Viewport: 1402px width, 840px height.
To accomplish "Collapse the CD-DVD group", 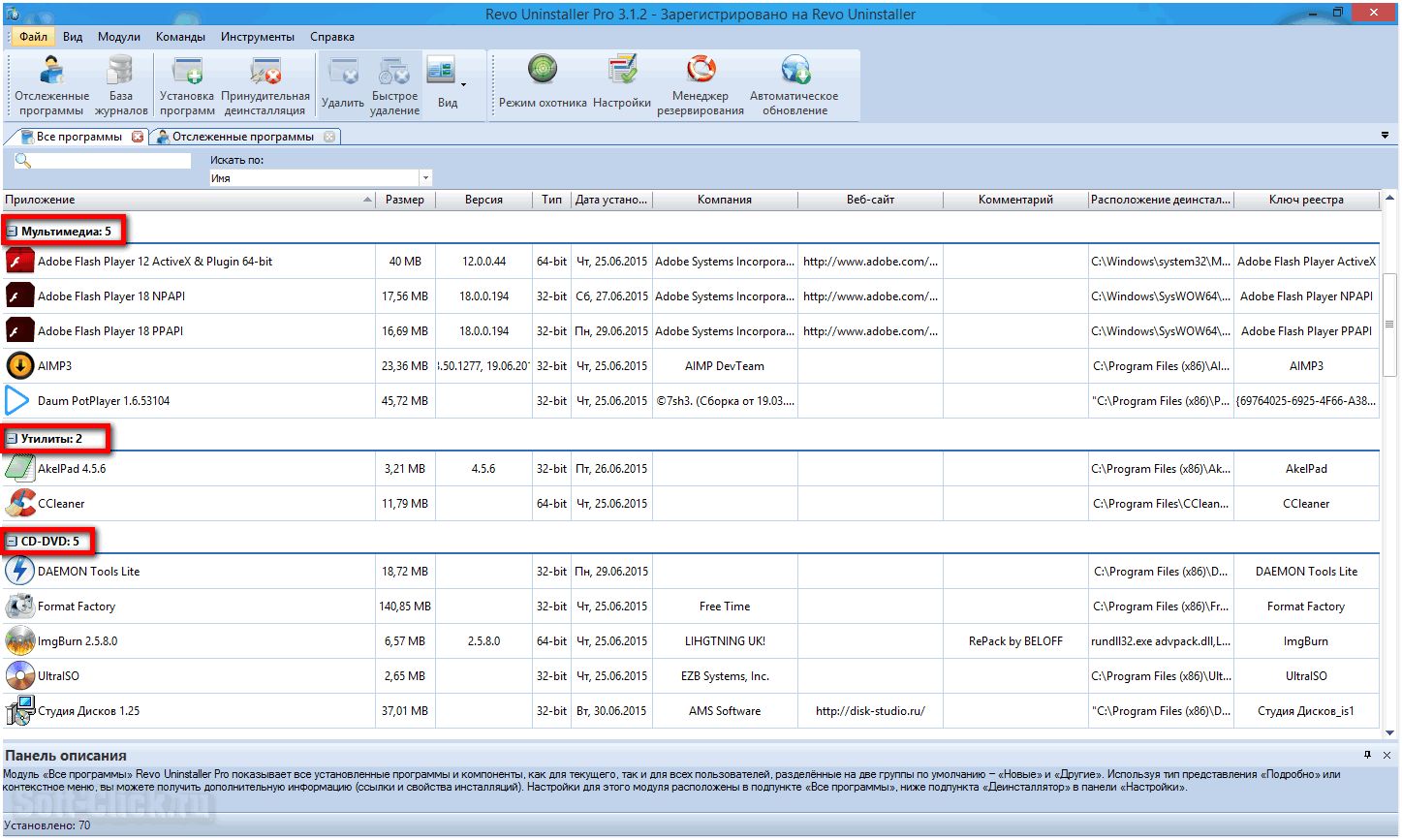I will coord(13,542).
